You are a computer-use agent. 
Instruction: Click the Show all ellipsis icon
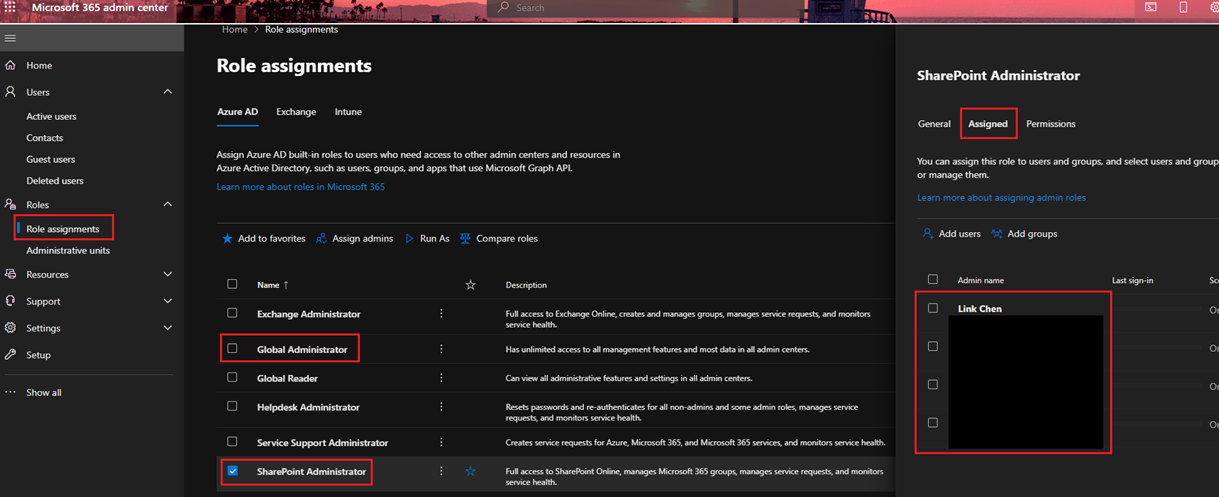point(10,392)
